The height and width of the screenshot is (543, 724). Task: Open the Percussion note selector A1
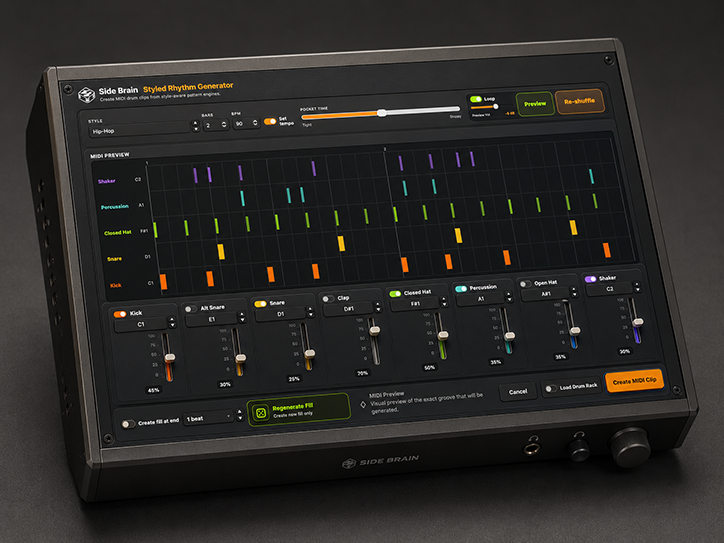481,299
